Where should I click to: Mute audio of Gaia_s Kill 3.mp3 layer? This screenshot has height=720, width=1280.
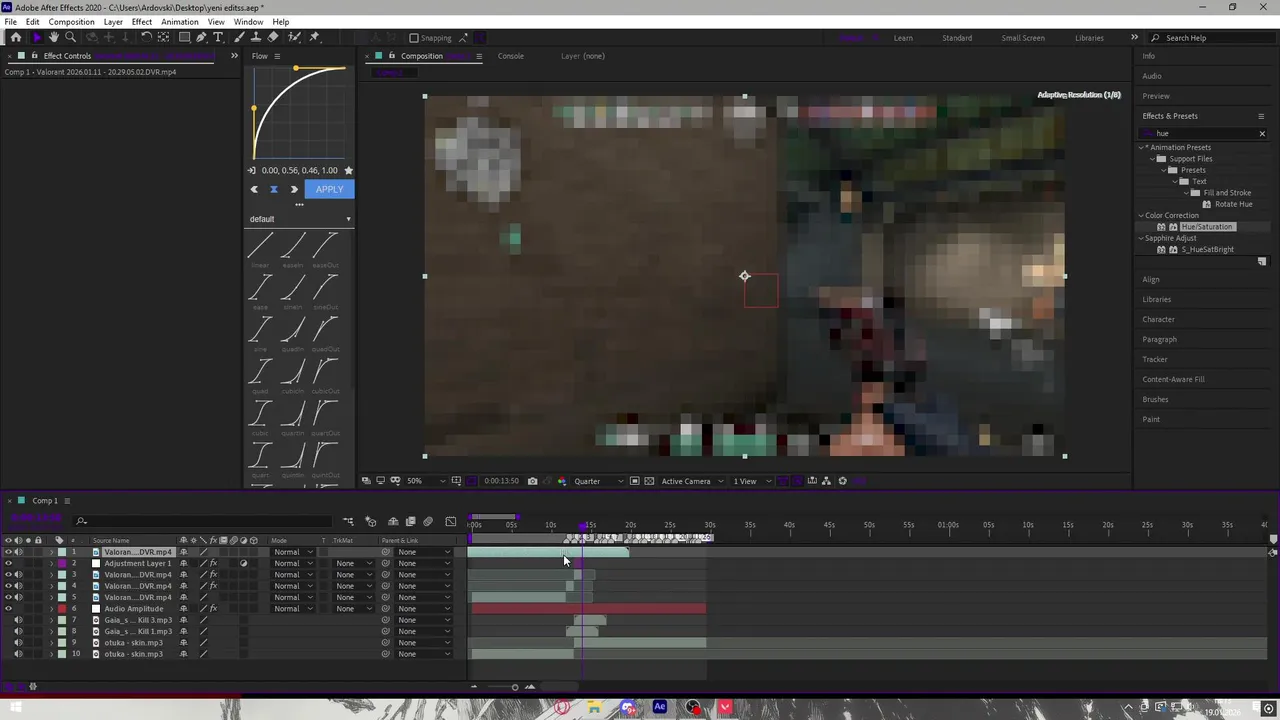coord(18,620)
